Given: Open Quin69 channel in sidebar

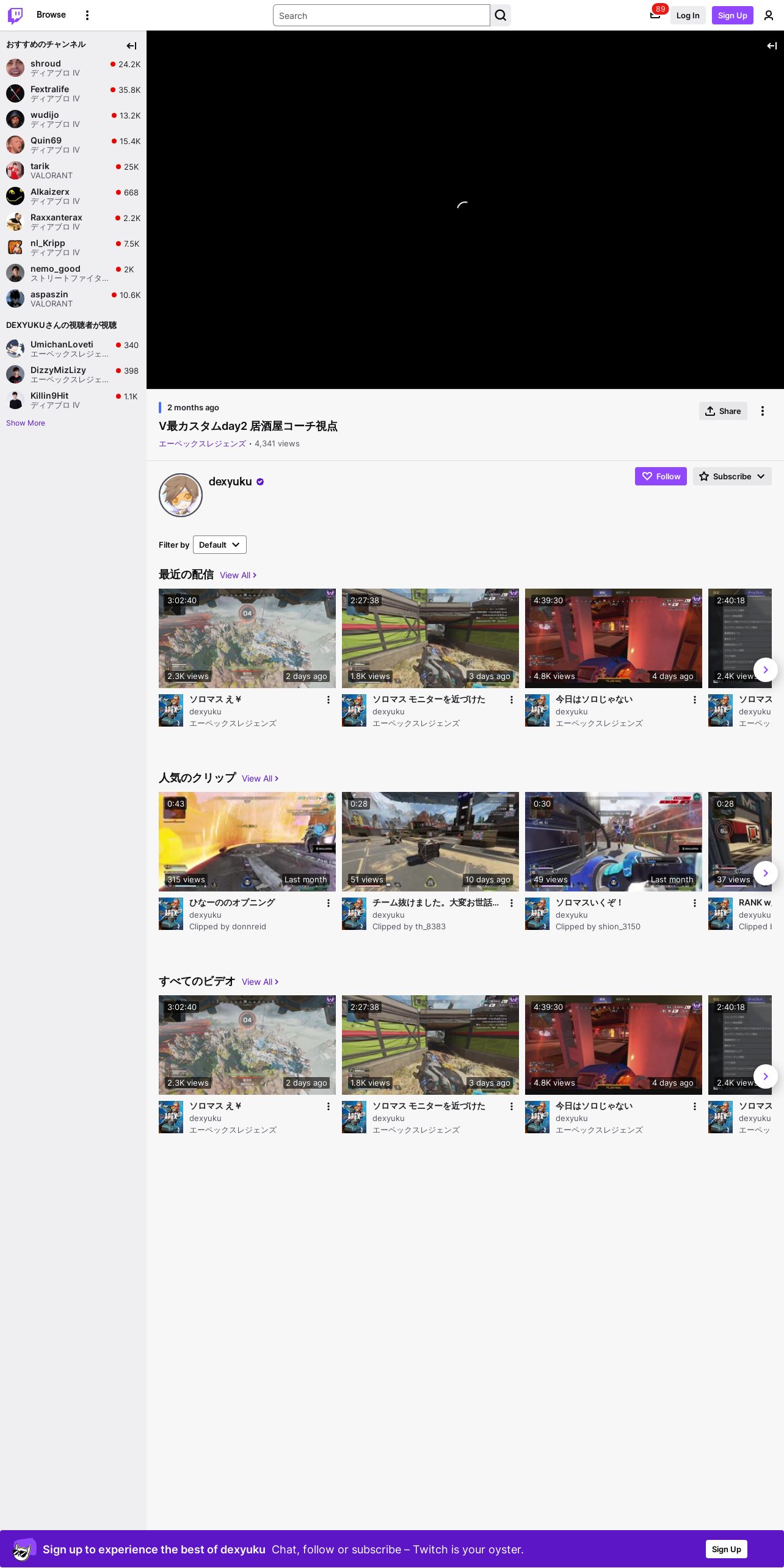Looking at the screenshot, I should (x=73, y=145).
